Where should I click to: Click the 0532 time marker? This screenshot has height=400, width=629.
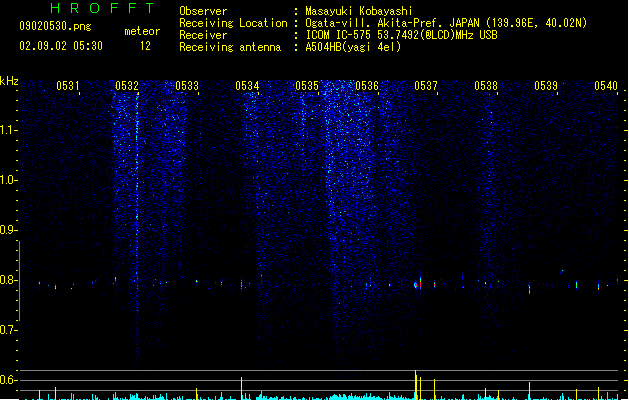pos(127,86)
